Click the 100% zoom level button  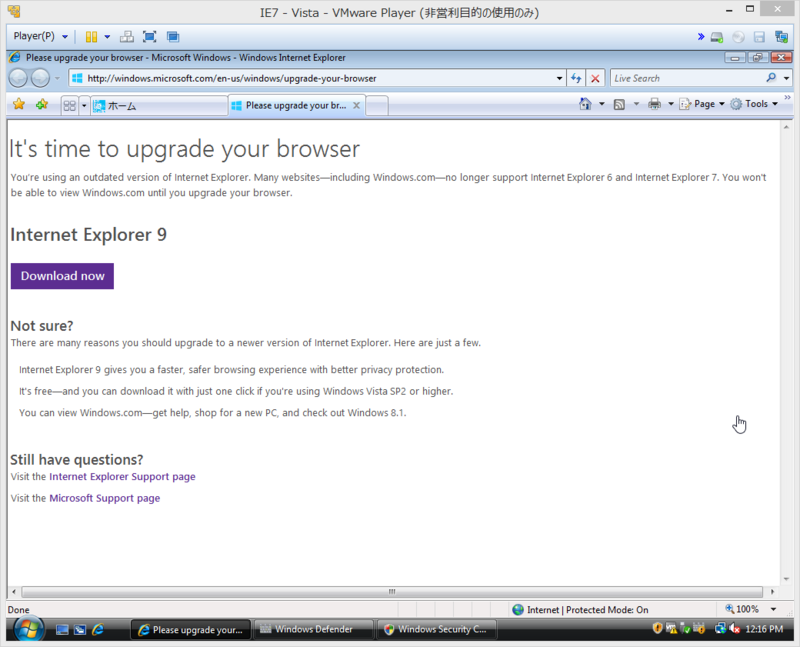[742, 609]
